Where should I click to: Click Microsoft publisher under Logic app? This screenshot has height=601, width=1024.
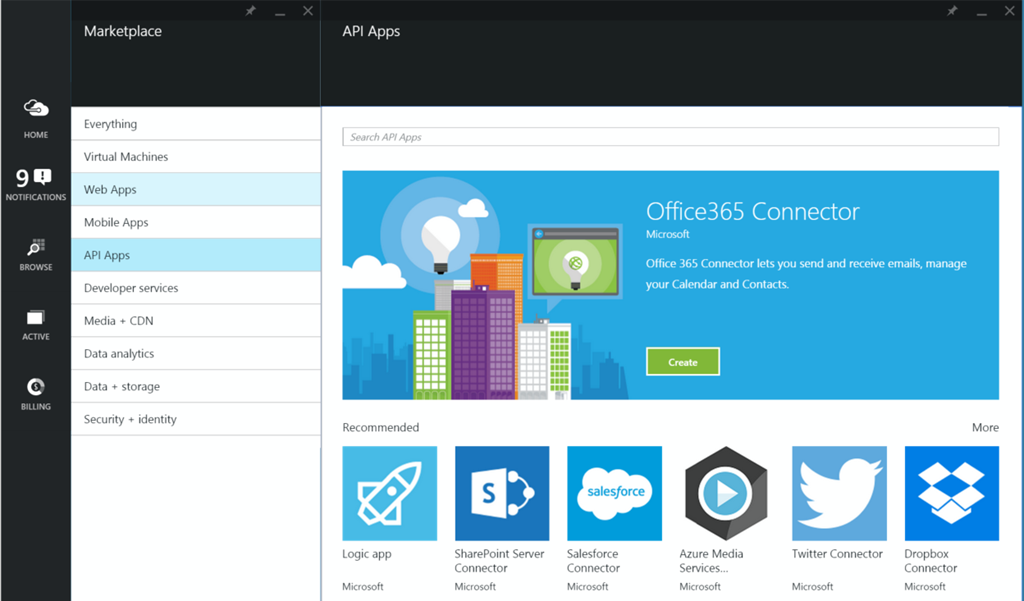363,587
